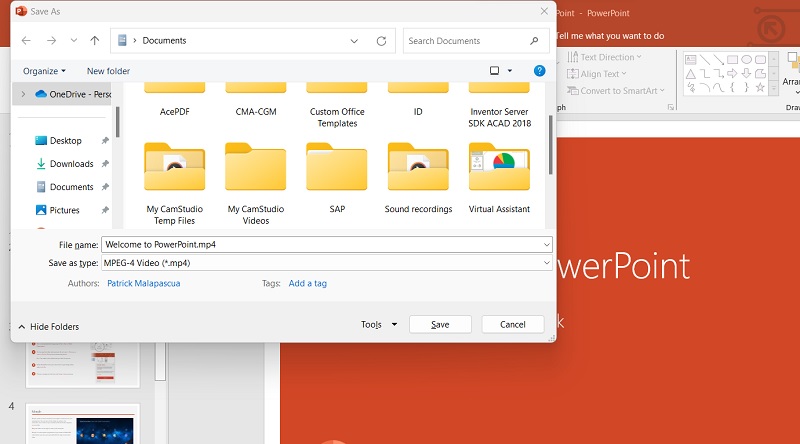Expand the shapes gallery More button

pyautogui.click(x=773, y=88)
